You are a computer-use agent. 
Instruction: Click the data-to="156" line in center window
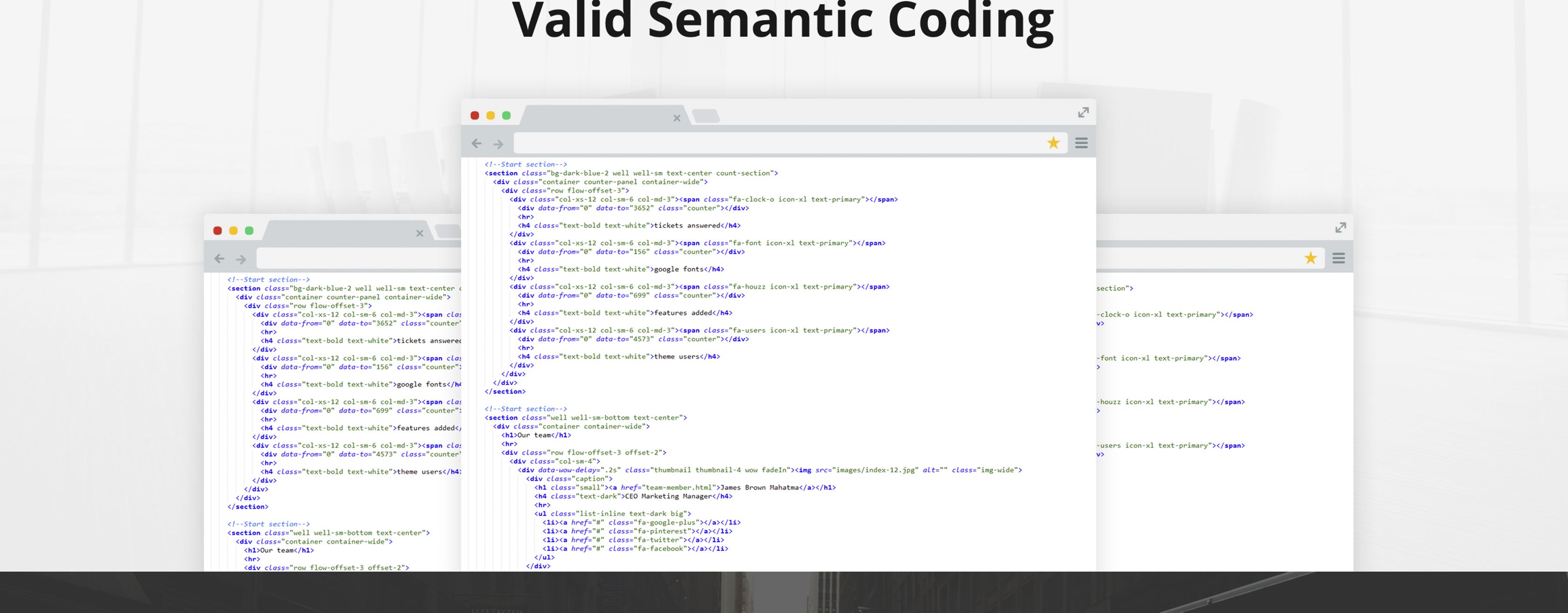pos(631,252)
